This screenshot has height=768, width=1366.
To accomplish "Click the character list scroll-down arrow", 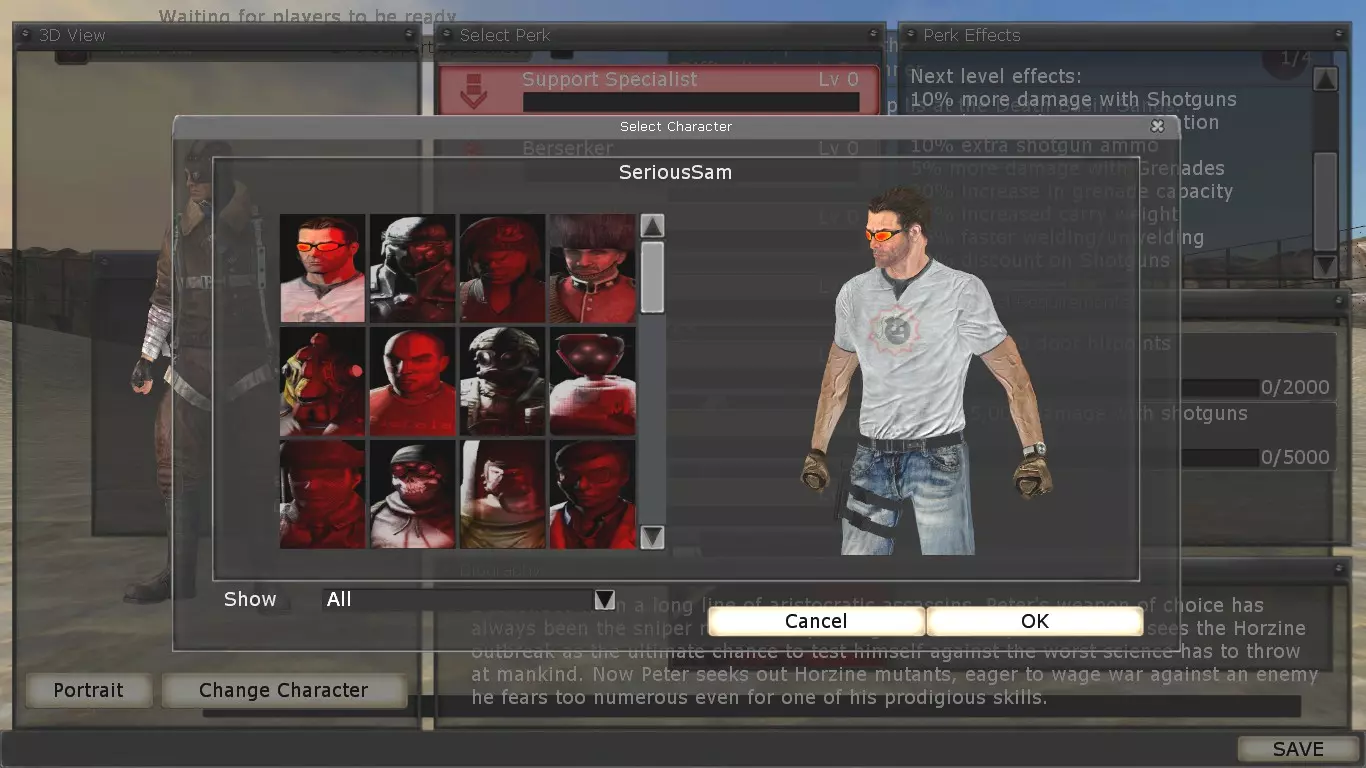I will 652,537.
